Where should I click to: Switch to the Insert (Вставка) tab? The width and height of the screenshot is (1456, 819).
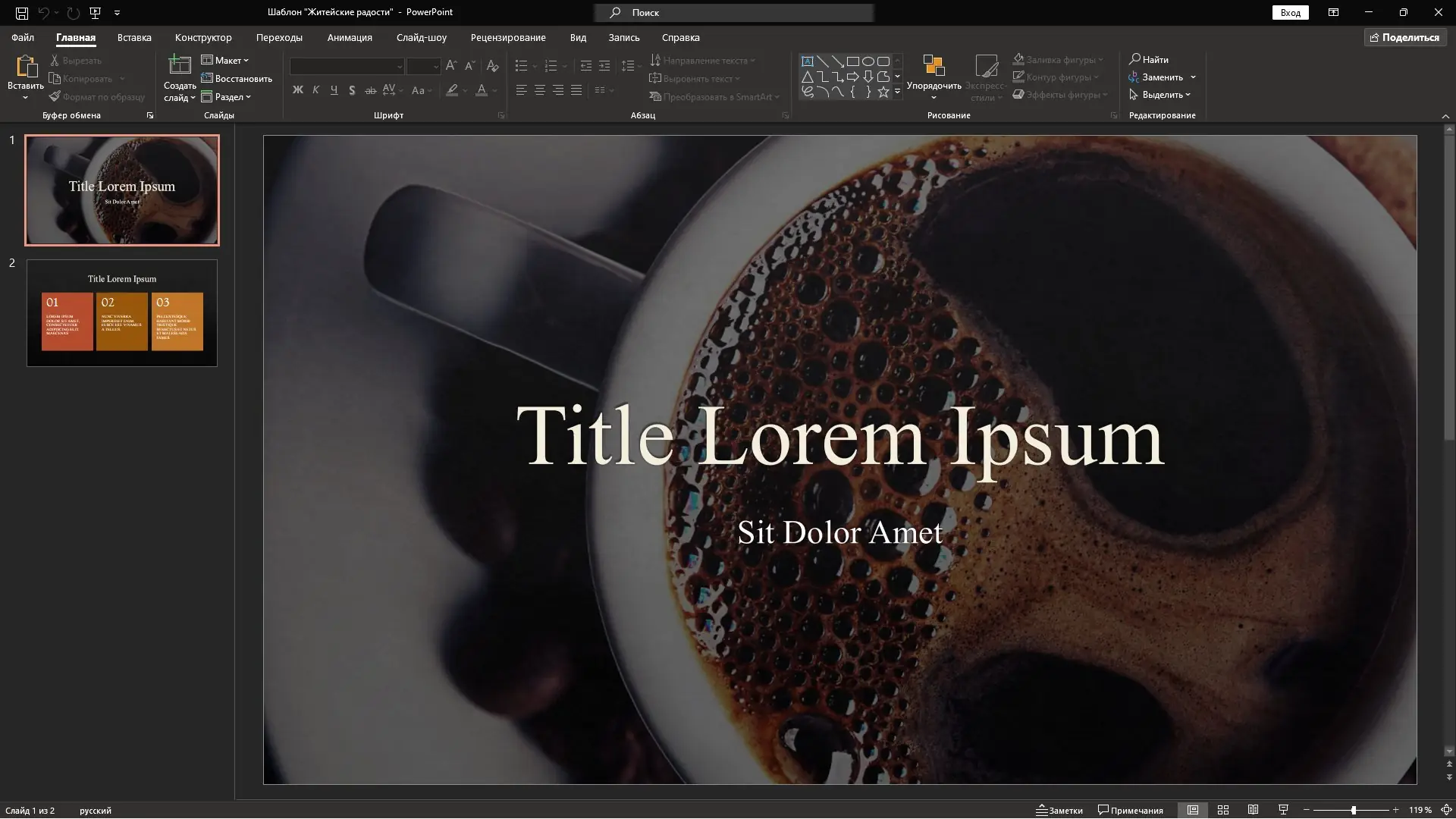(x=134, y=37)
